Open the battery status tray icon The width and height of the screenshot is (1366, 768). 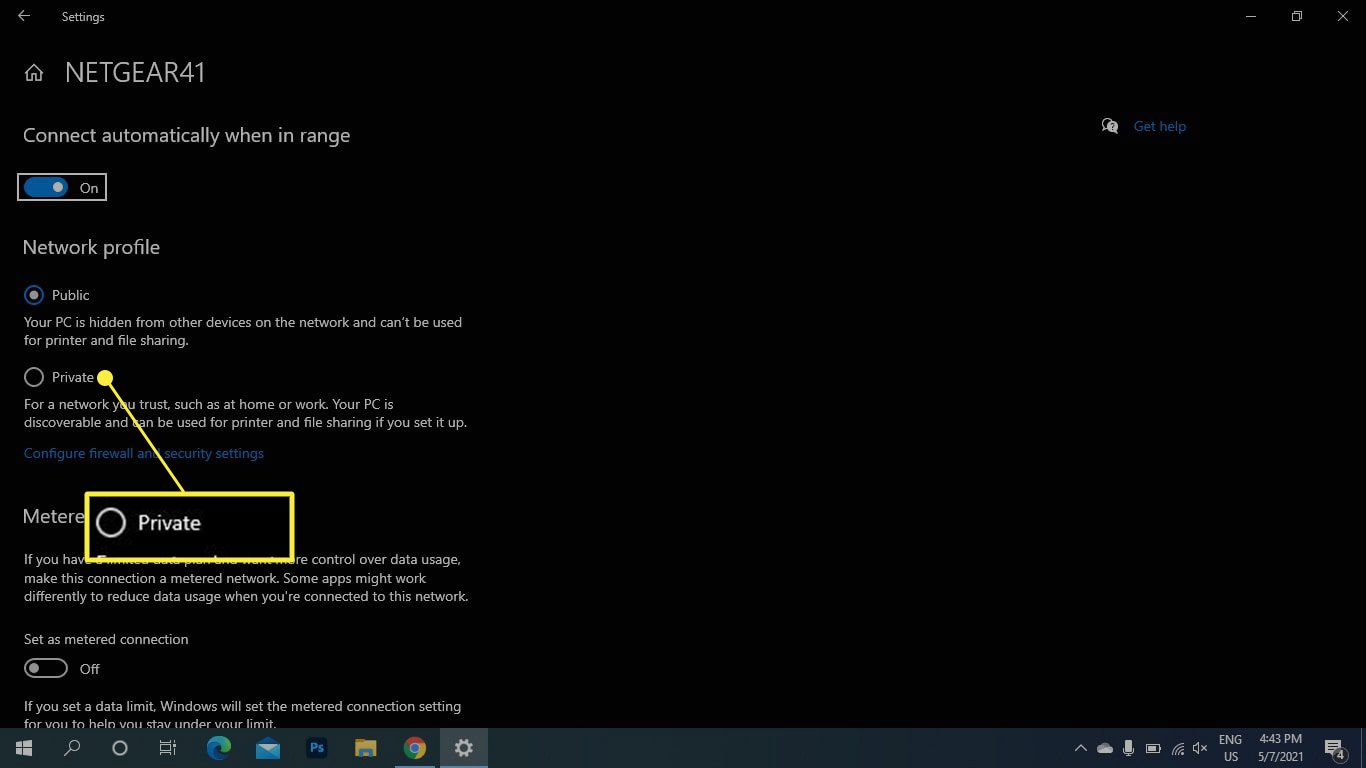[1153, 748]
